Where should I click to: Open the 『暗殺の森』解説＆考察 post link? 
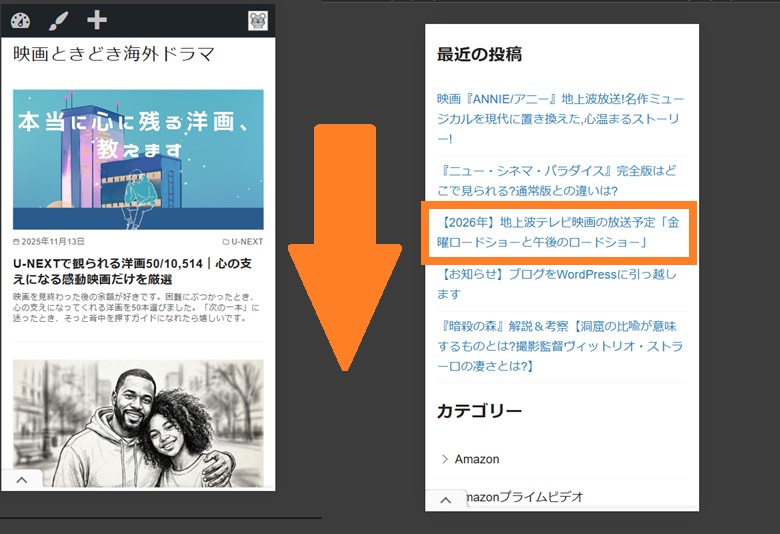tap(560, 346)
